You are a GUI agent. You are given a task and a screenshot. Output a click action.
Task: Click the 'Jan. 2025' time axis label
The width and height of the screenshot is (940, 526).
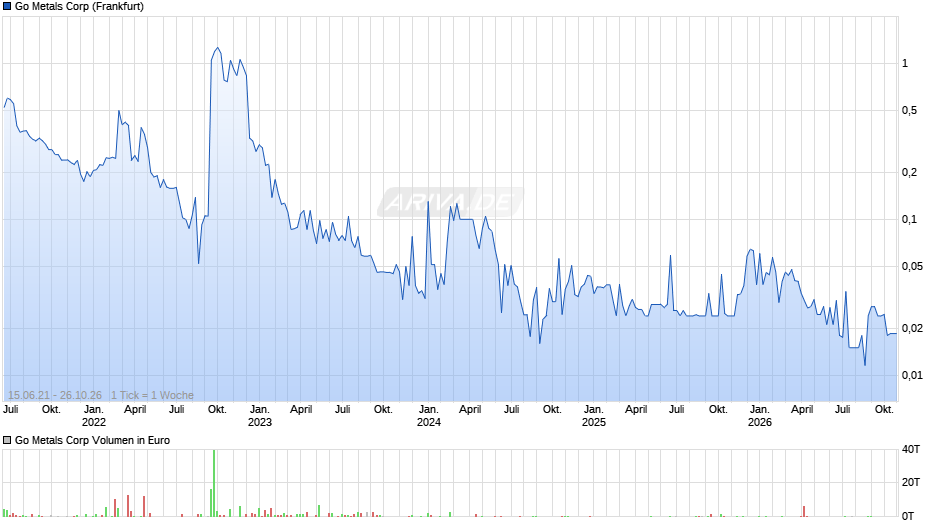coord(593,416)
